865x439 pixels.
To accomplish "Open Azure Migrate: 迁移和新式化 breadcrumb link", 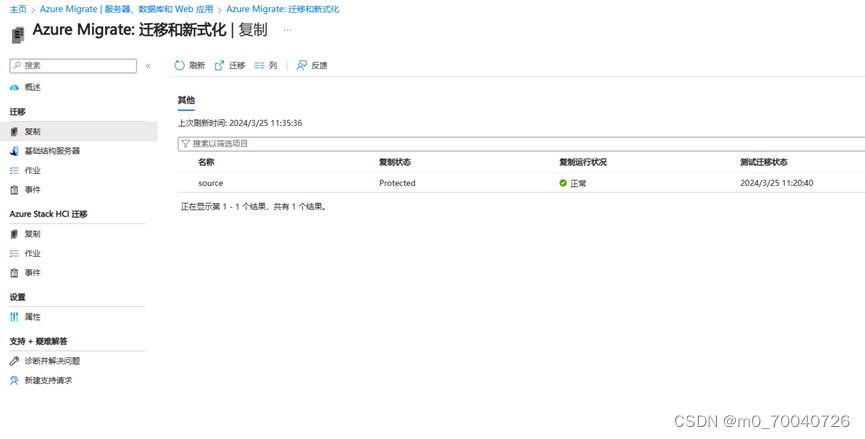I will [x=282, y=9].
